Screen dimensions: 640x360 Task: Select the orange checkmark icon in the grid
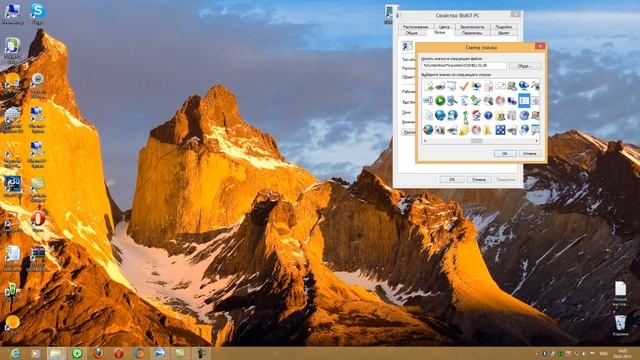pyautogui.click(x=464, y=86)
